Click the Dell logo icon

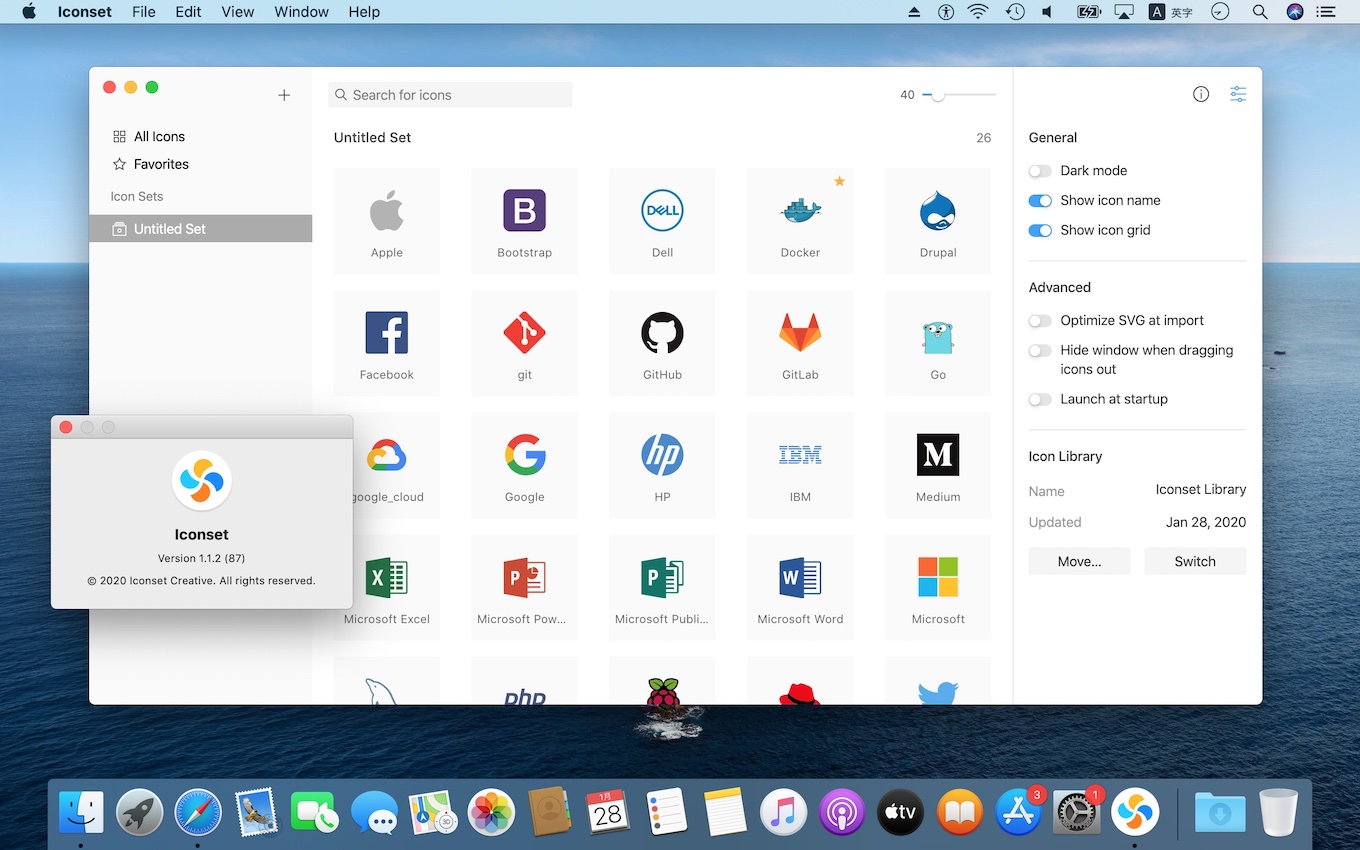tap(662, 211)
